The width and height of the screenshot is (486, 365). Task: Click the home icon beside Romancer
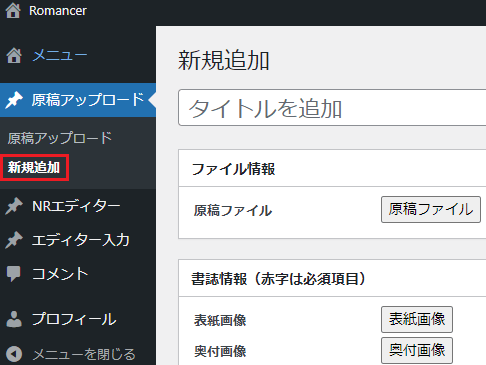[13, 10]
